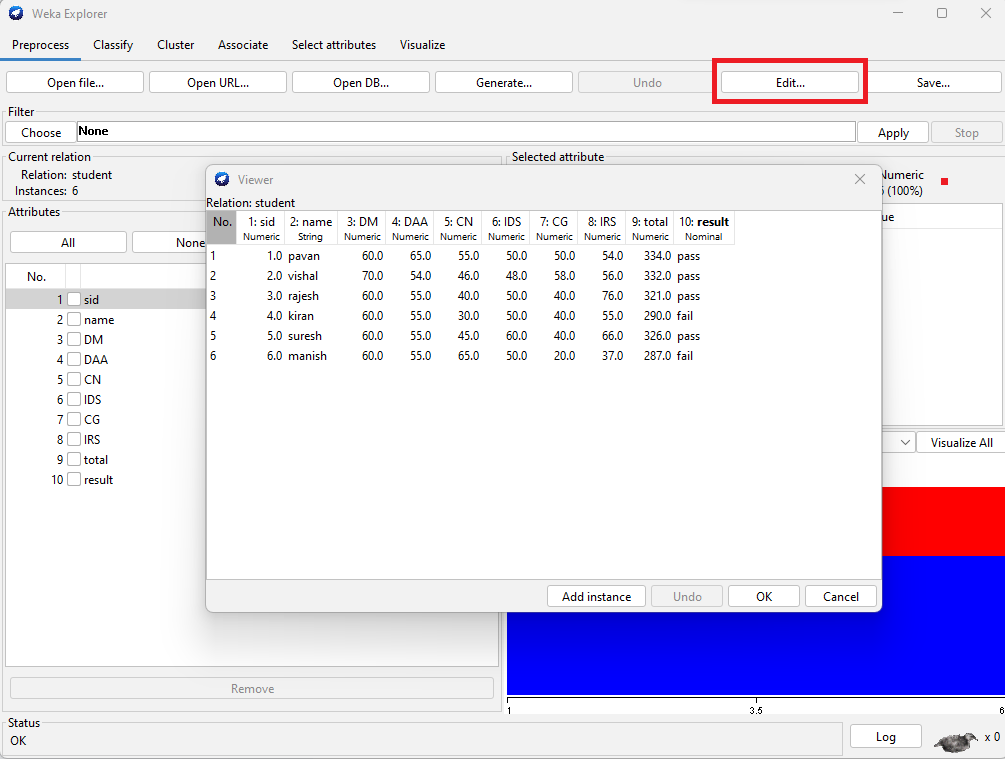Click the 2: name column header
The width and height of the screenshot is (1005, 759).
[x=311, y=228]
